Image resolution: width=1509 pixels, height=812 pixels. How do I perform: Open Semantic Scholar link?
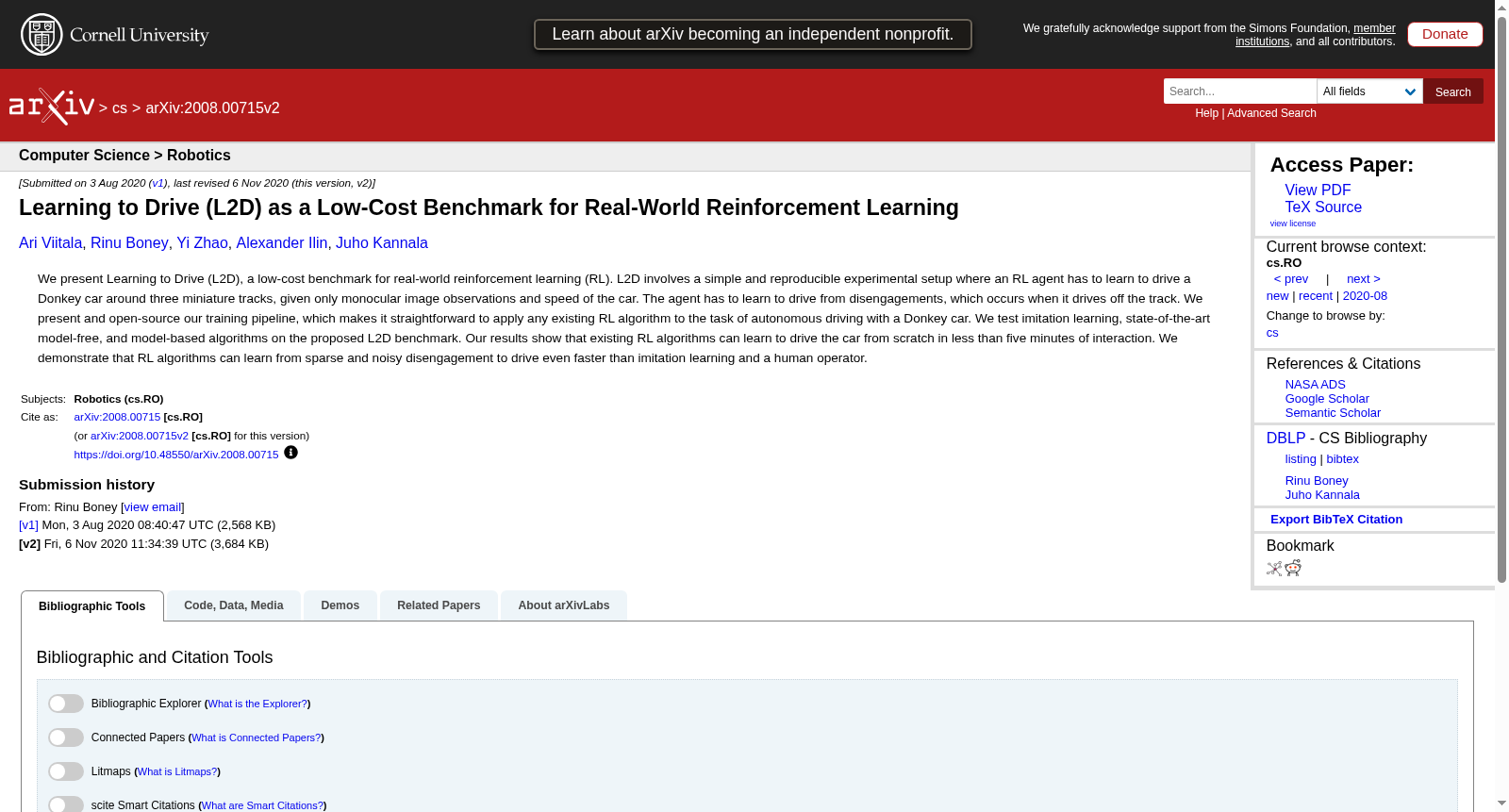point(1333,413)
